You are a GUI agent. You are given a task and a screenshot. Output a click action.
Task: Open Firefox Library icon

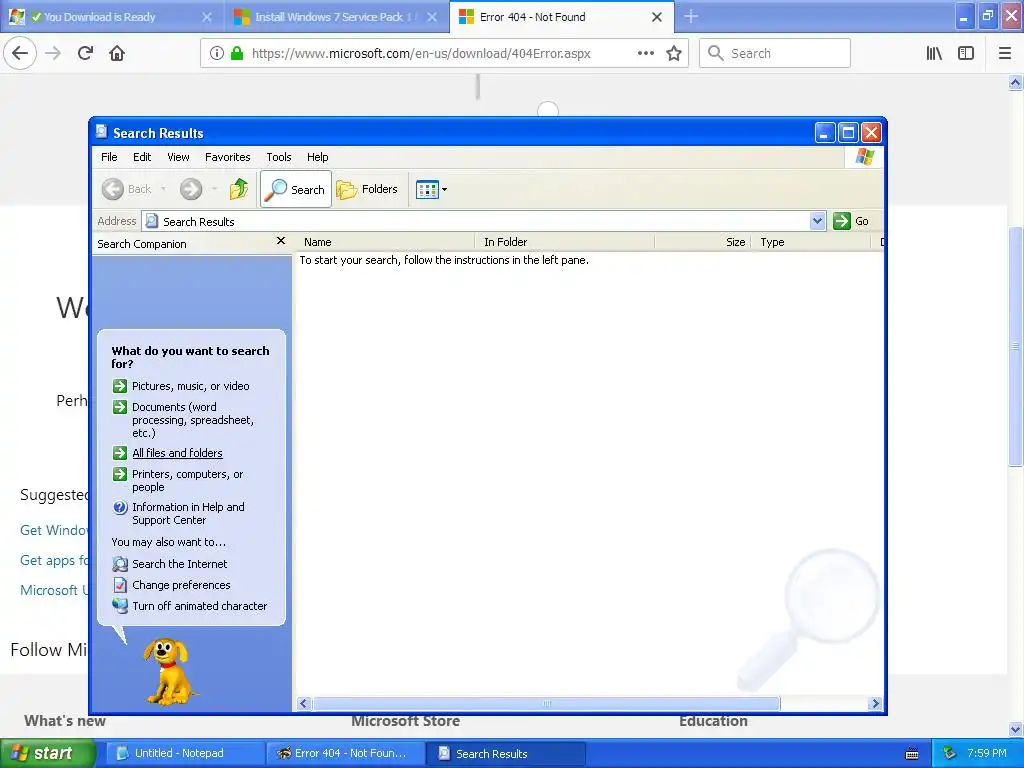(934, 54)
